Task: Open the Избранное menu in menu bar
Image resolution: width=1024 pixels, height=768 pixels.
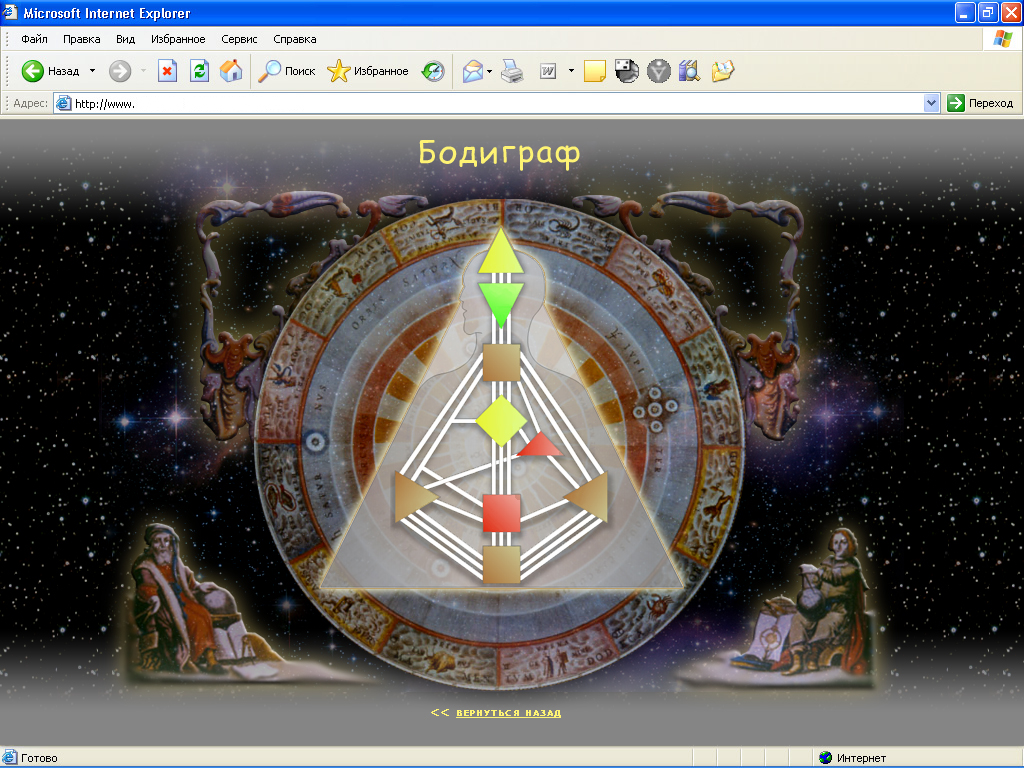Action: coord(178,39)
